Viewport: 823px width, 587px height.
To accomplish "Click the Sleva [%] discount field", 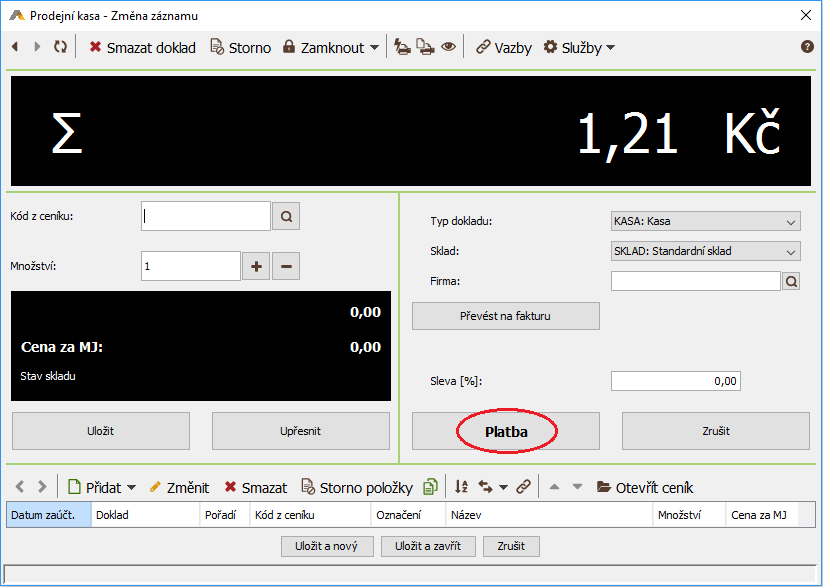I will pyautogui.click(x=676, y=381).
